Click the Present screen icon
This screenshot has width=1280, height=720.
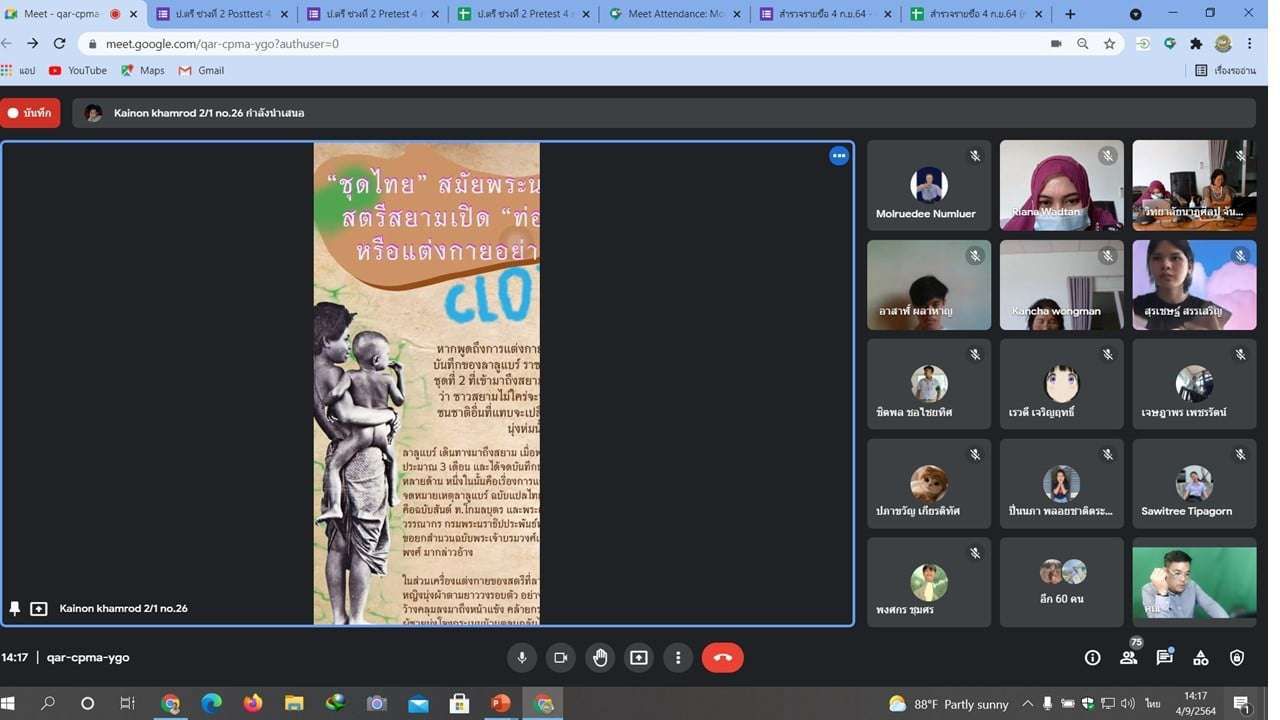(639, 657)
